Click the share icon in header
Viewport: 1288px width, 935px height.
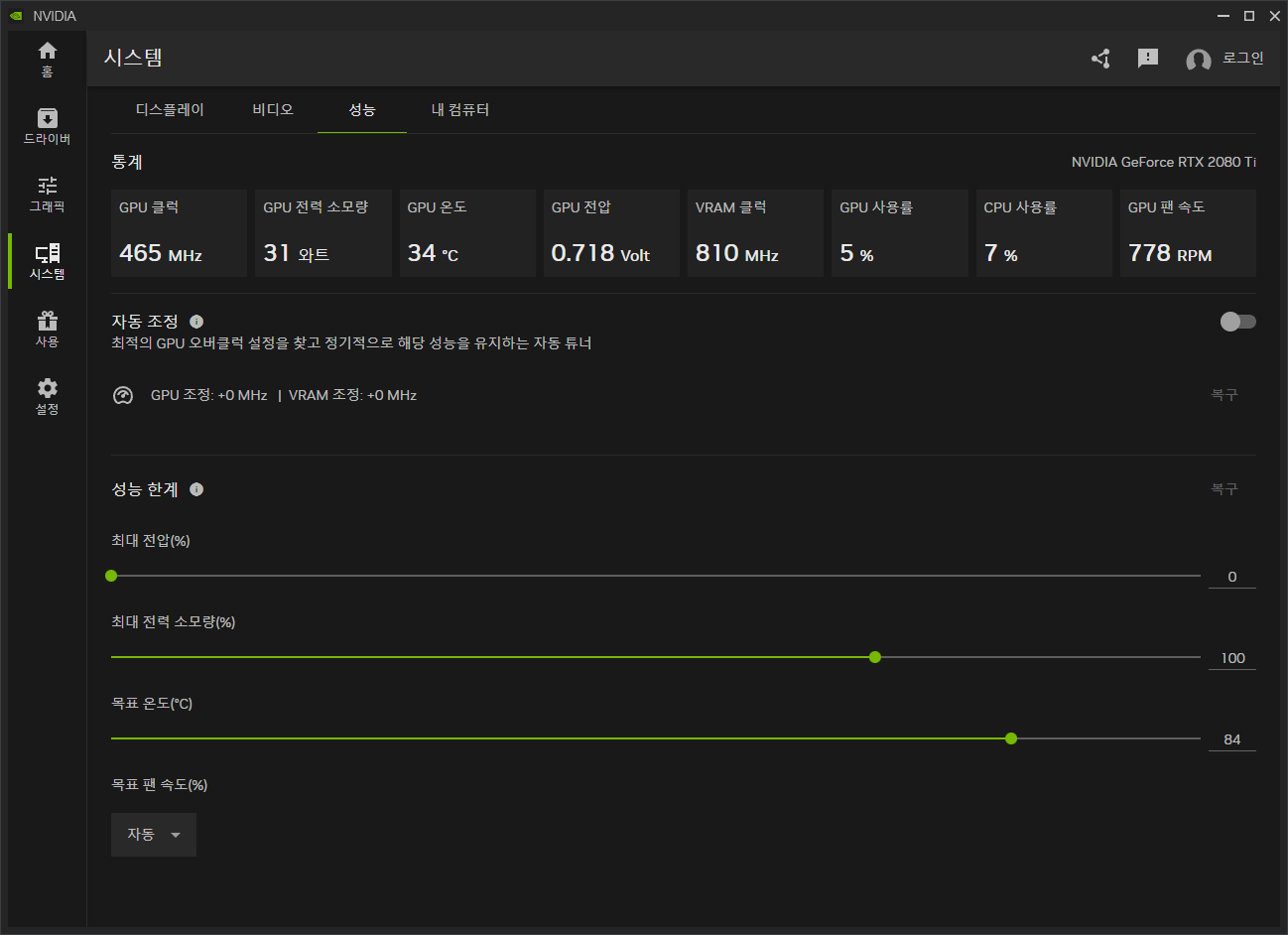point(1100,59)
